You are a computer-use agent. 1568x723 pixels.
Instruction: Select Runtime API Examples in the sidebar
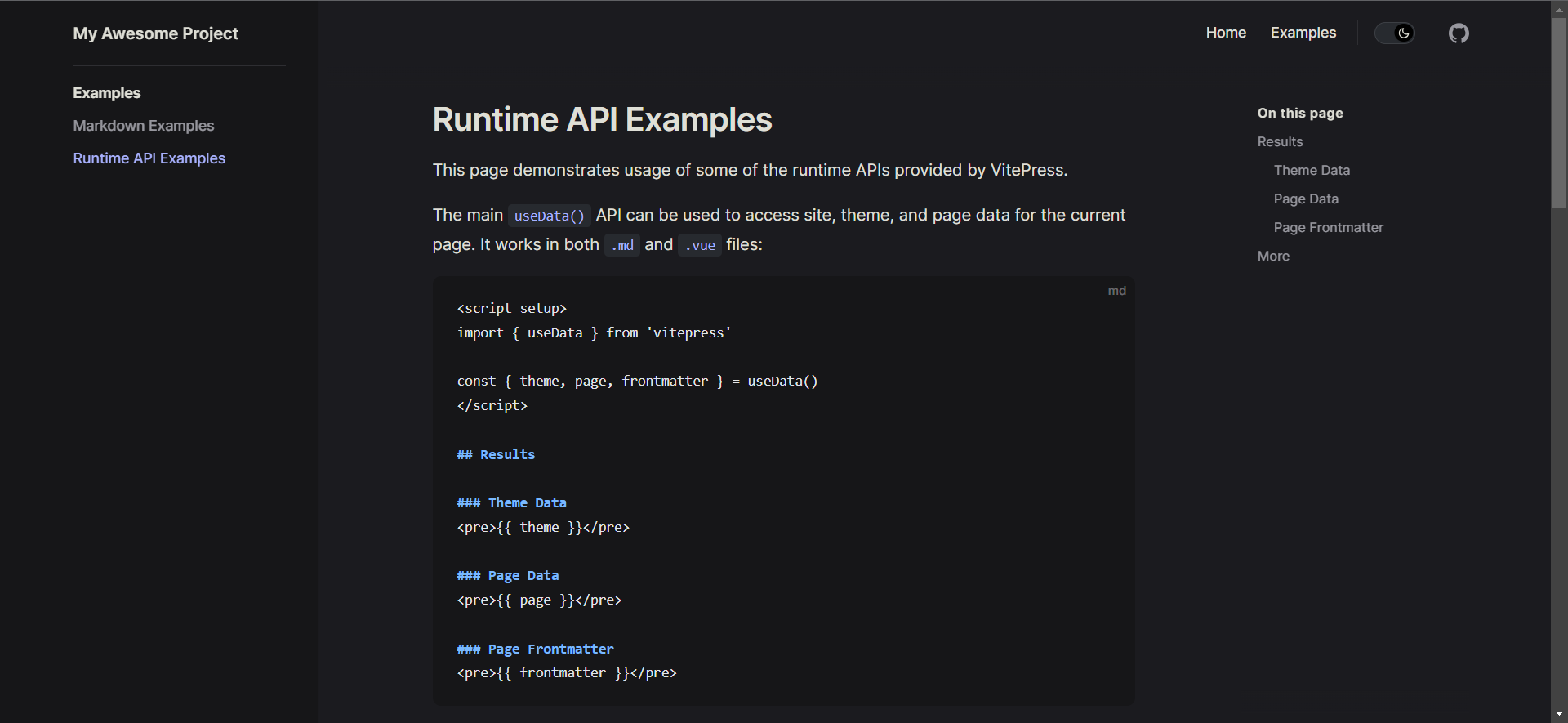149,158
